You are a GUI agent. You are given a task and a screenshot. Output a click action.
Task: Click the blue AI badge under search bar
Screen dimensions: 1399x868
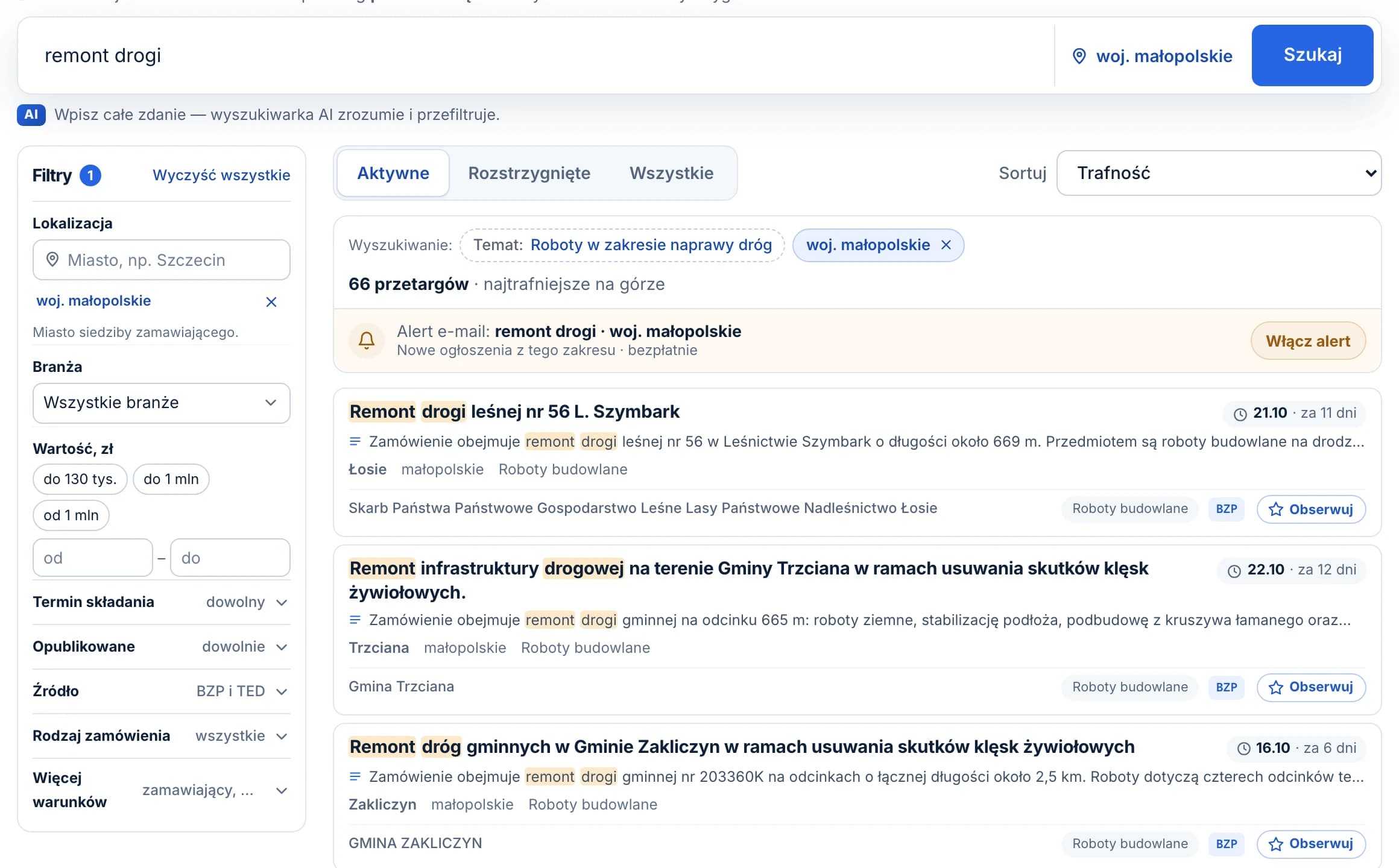pos(31,115)
